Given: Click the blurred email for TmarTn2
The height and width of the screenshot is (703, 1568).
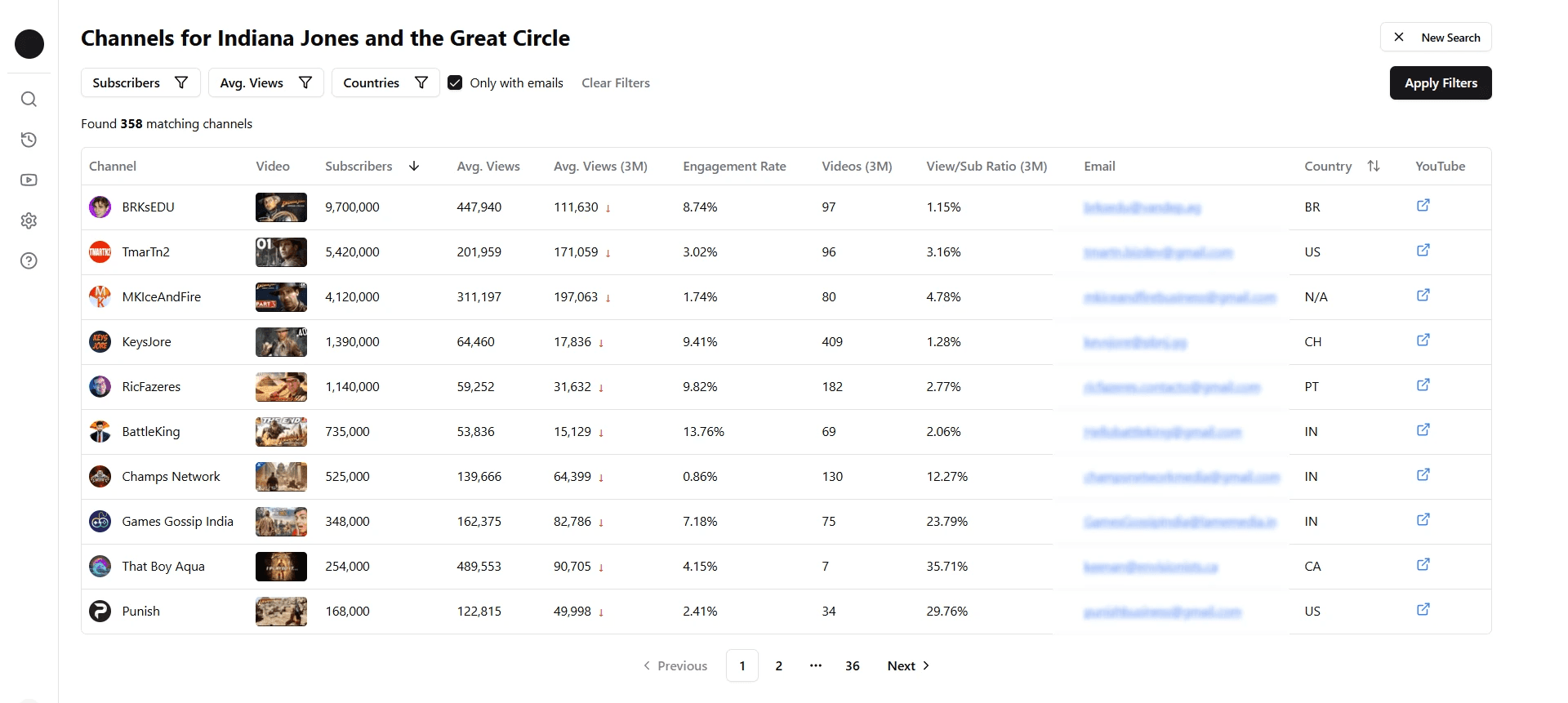Looking at the screenshot, I should pyautogui.click(x=1158, y=252).
